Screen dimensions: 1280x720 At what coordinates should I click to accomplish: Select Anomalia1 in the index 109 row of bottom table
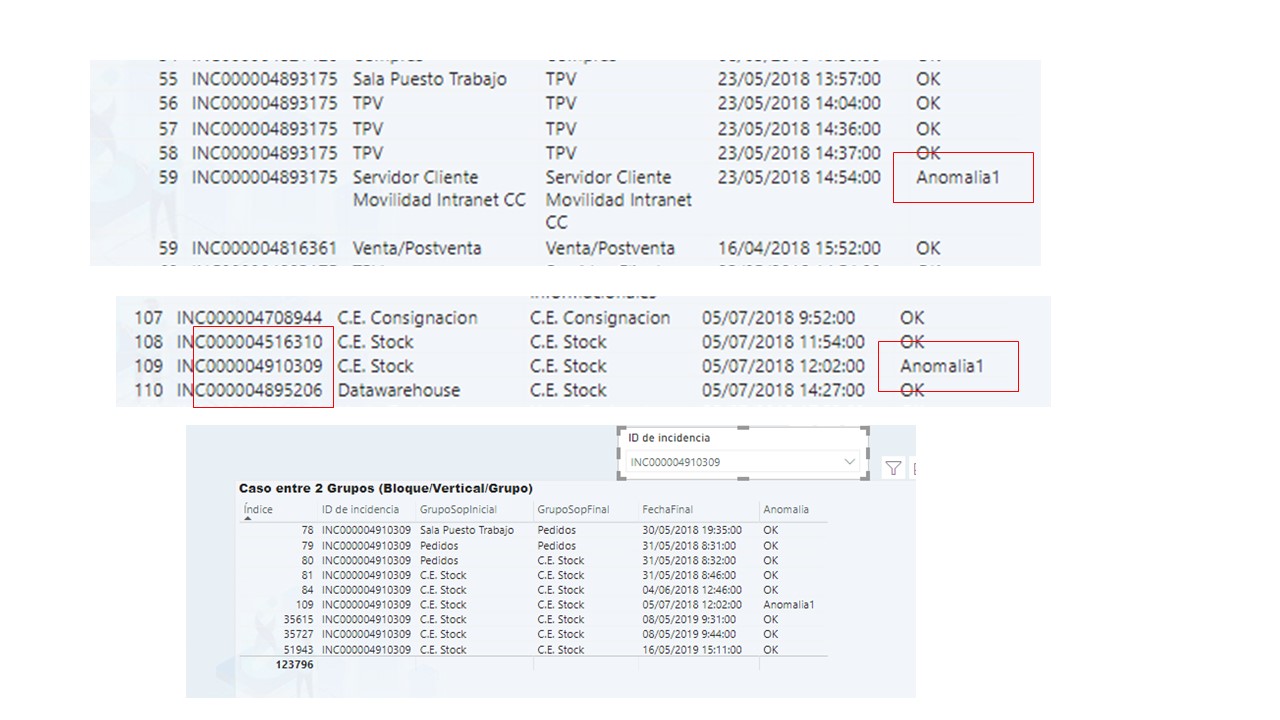click(789, 605)
